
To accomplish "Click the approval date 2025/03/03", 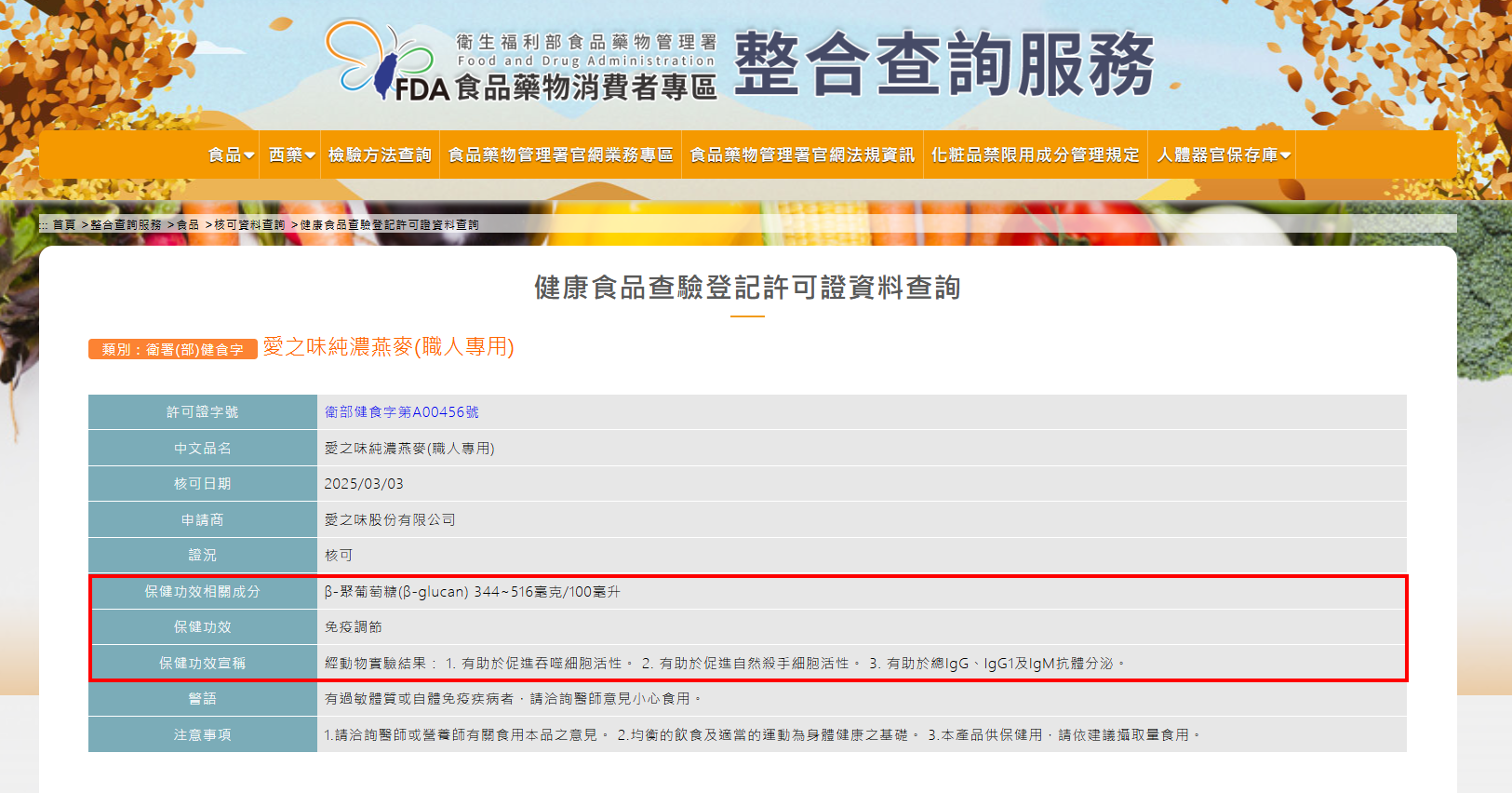I will click(364, 484).
